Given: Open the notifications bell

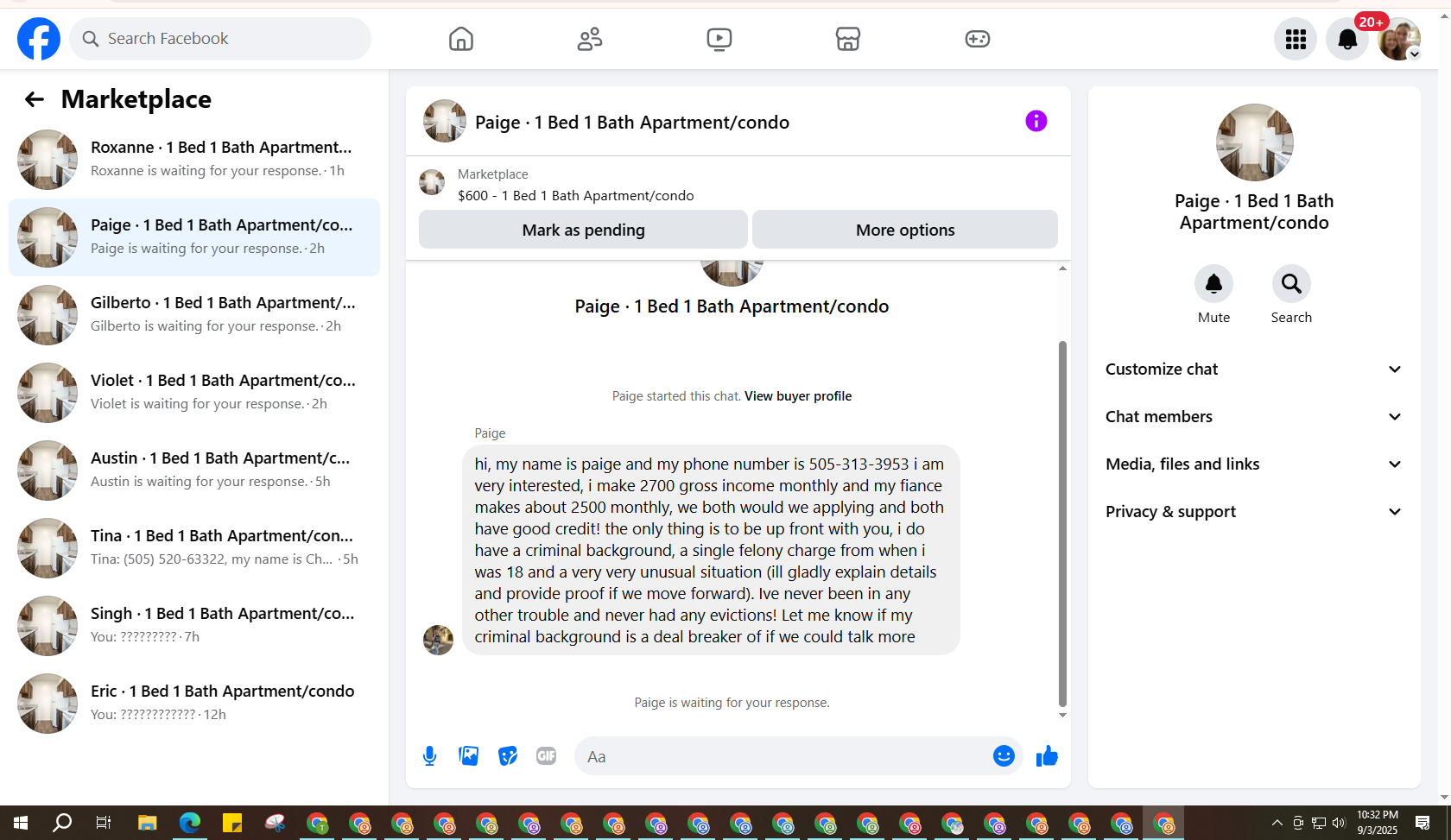Looking at the screenshot, I should (x=1347, y=39).
